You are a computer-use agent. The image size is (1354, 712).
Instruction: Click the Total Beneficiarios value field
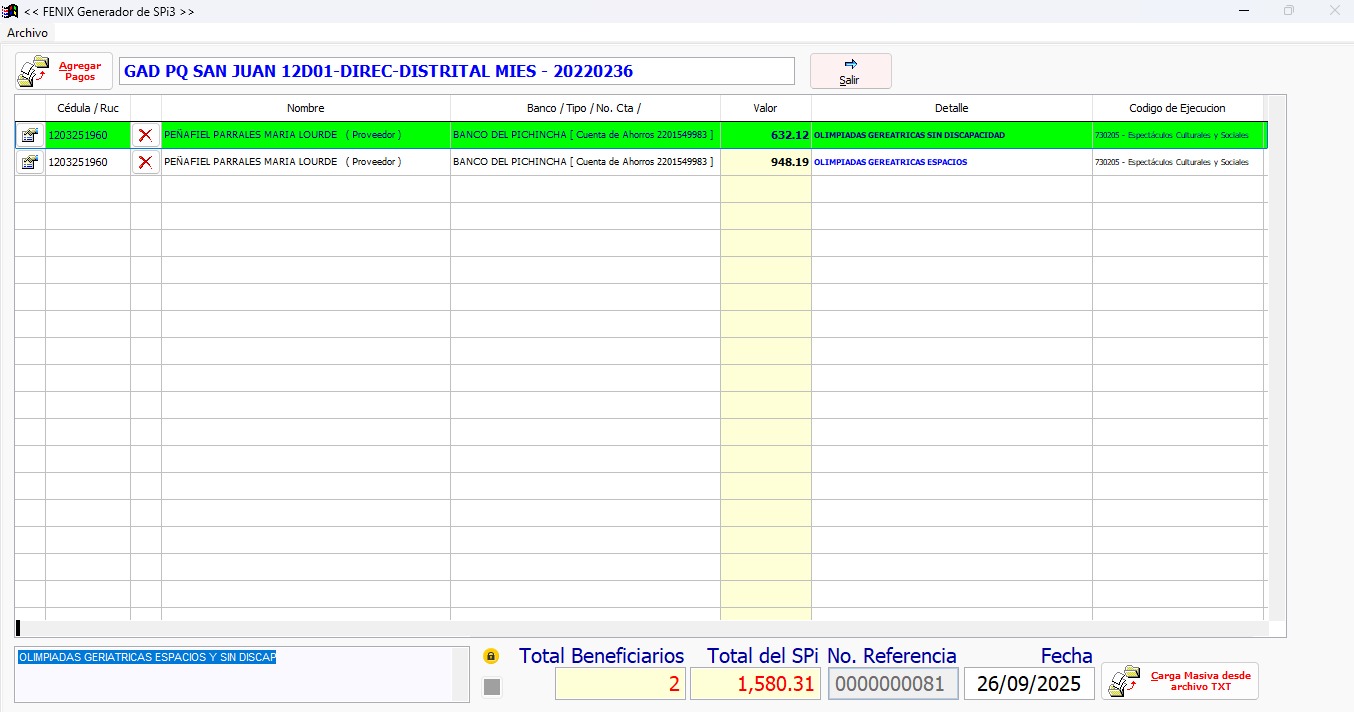pos(620,684)
